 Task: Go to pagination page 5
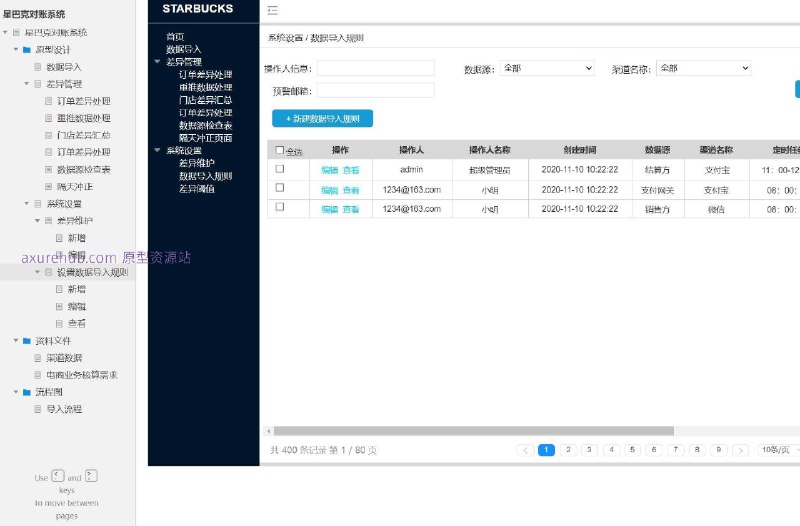(633, 450)
